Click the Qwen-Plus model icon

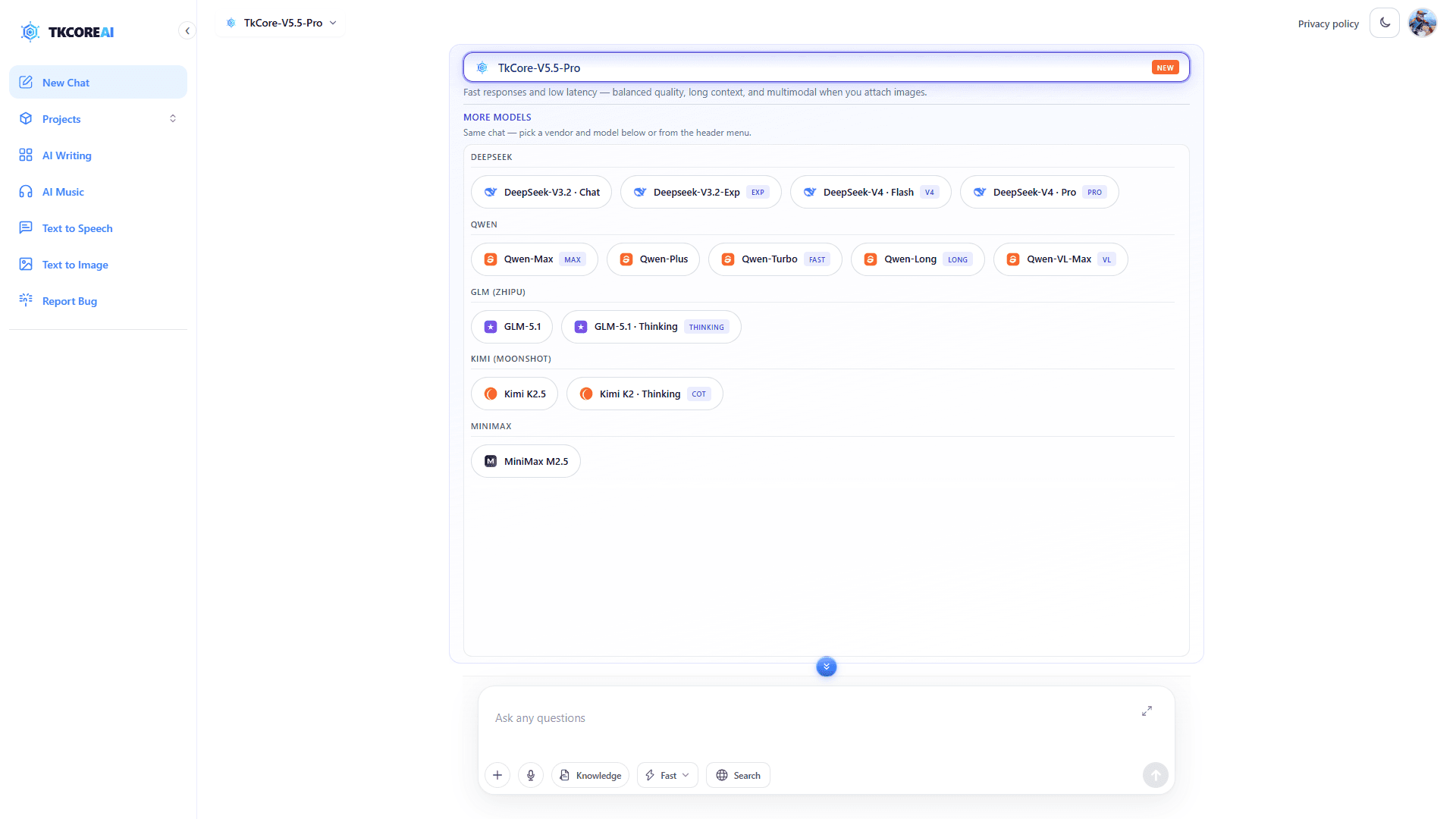626,259
